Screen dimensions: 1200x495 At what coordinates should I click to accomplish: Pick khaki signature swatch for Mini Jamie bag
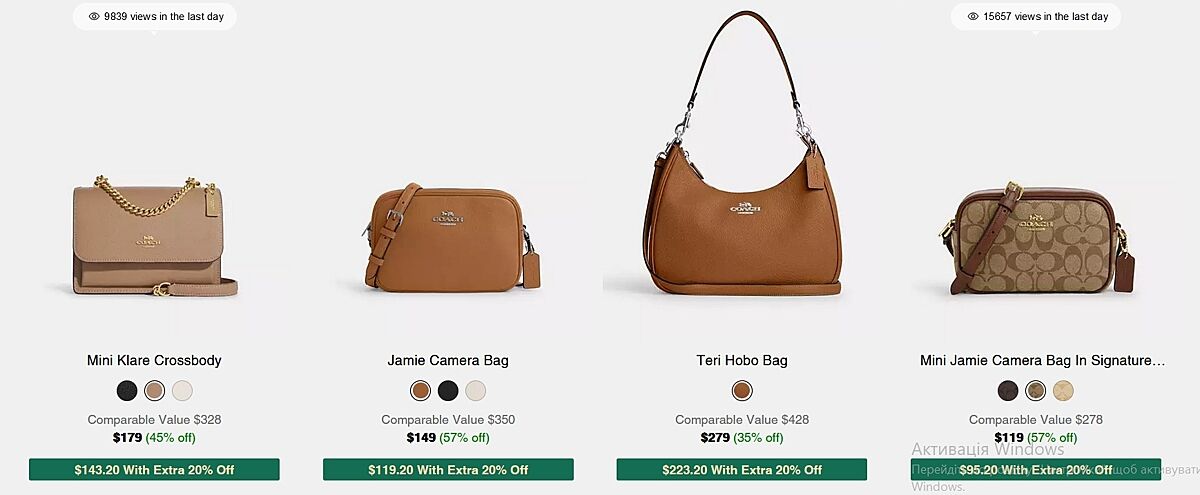tap(1036, 391)
